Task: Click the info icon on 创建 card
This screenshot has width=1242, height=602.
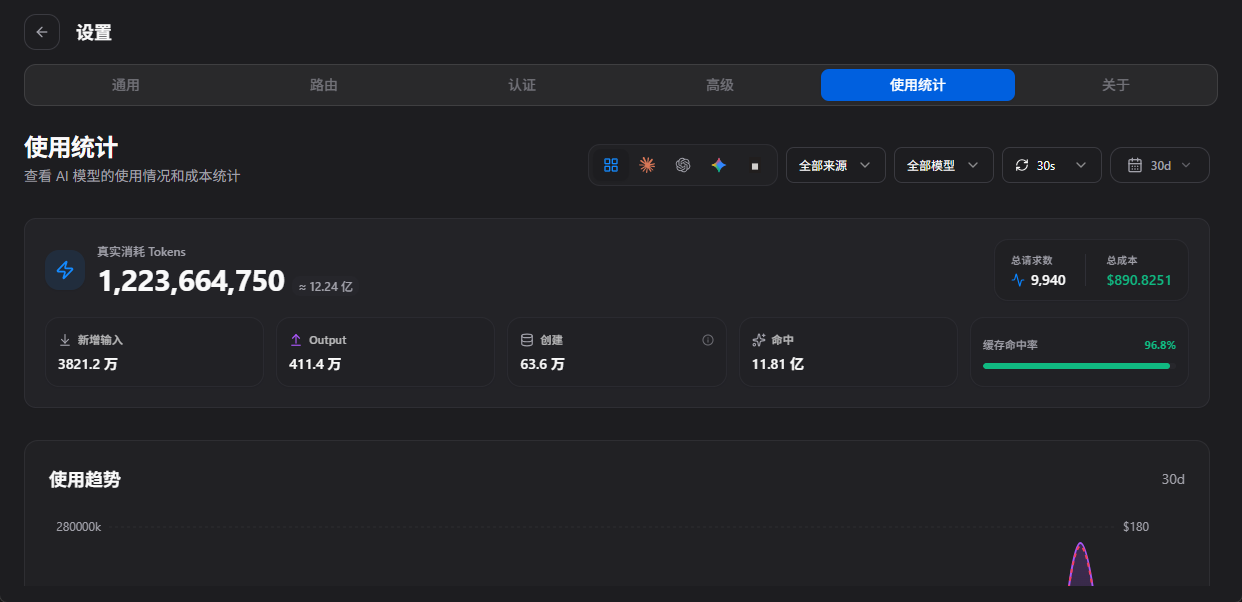Action: pos(708,340)
